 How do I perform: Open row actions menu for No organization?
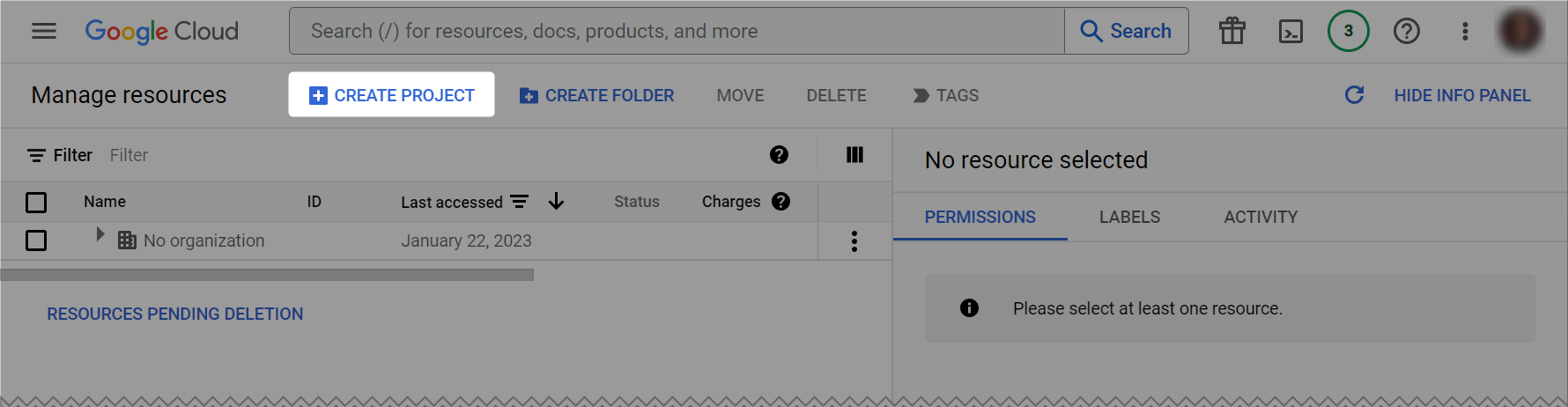click(854, 241)
